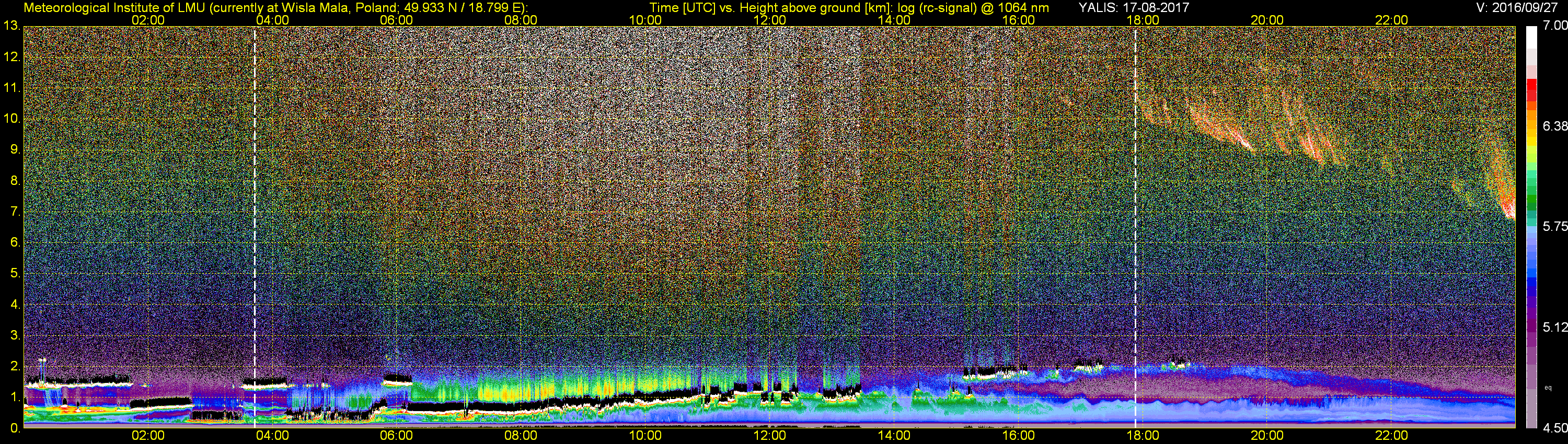Click the 06:00 label on the bottom time axis
Viewport: 1568px width, 444px height.
click(x=396, y=436)
